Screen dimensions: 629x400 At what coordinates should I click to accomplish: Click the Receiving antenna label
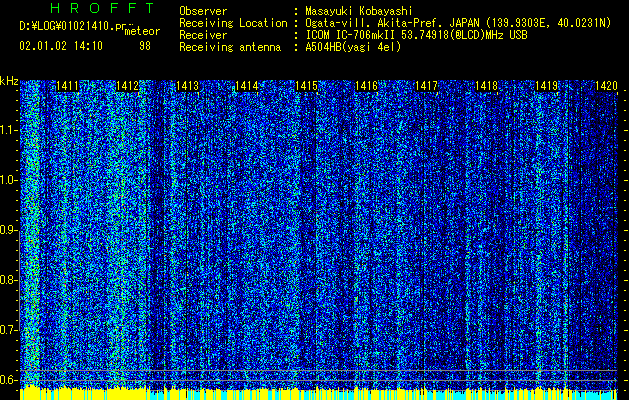click(230, 47)
